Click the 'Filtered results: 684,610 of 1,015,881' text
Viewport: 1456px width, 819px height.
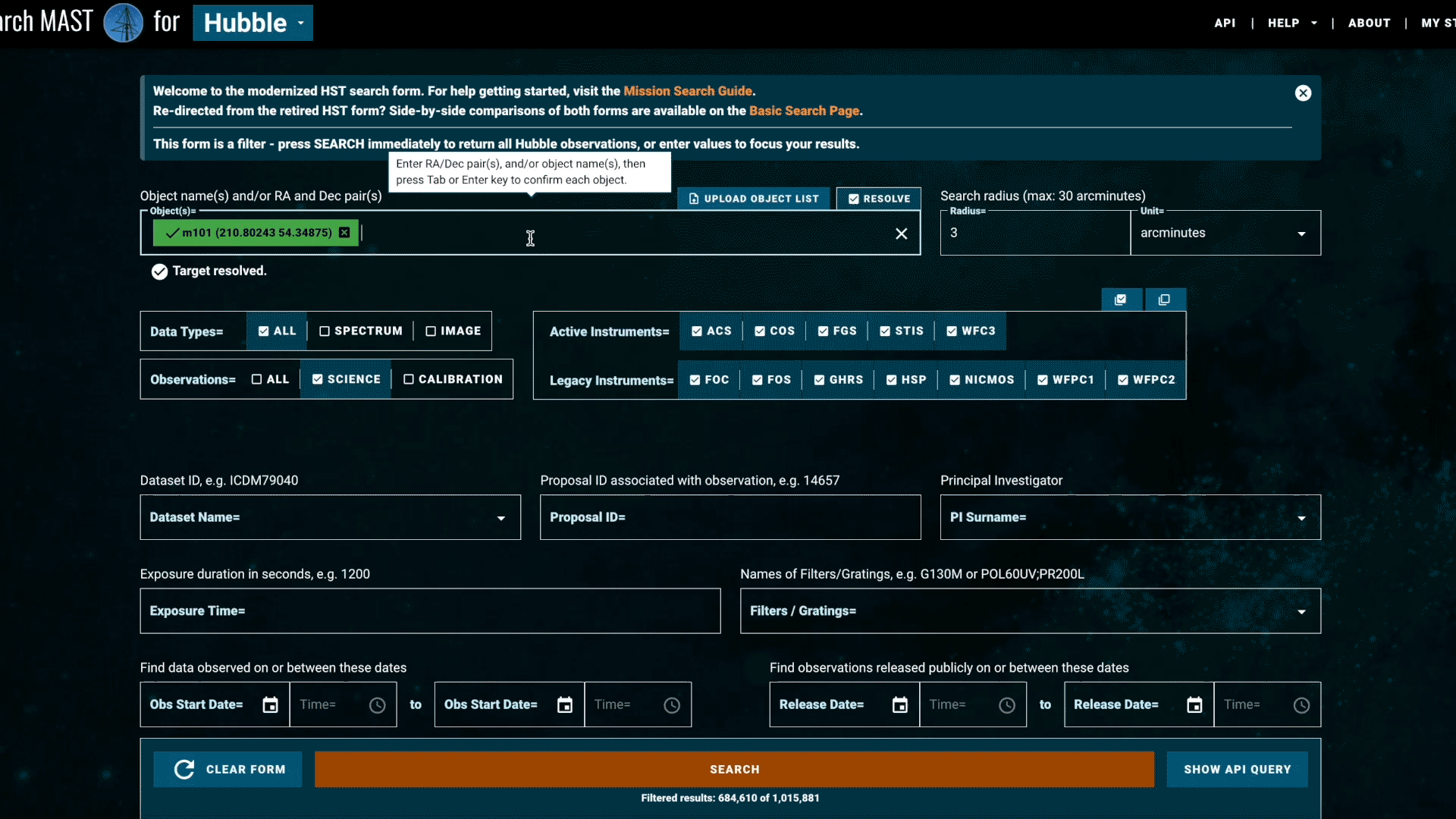coord(730,799)
